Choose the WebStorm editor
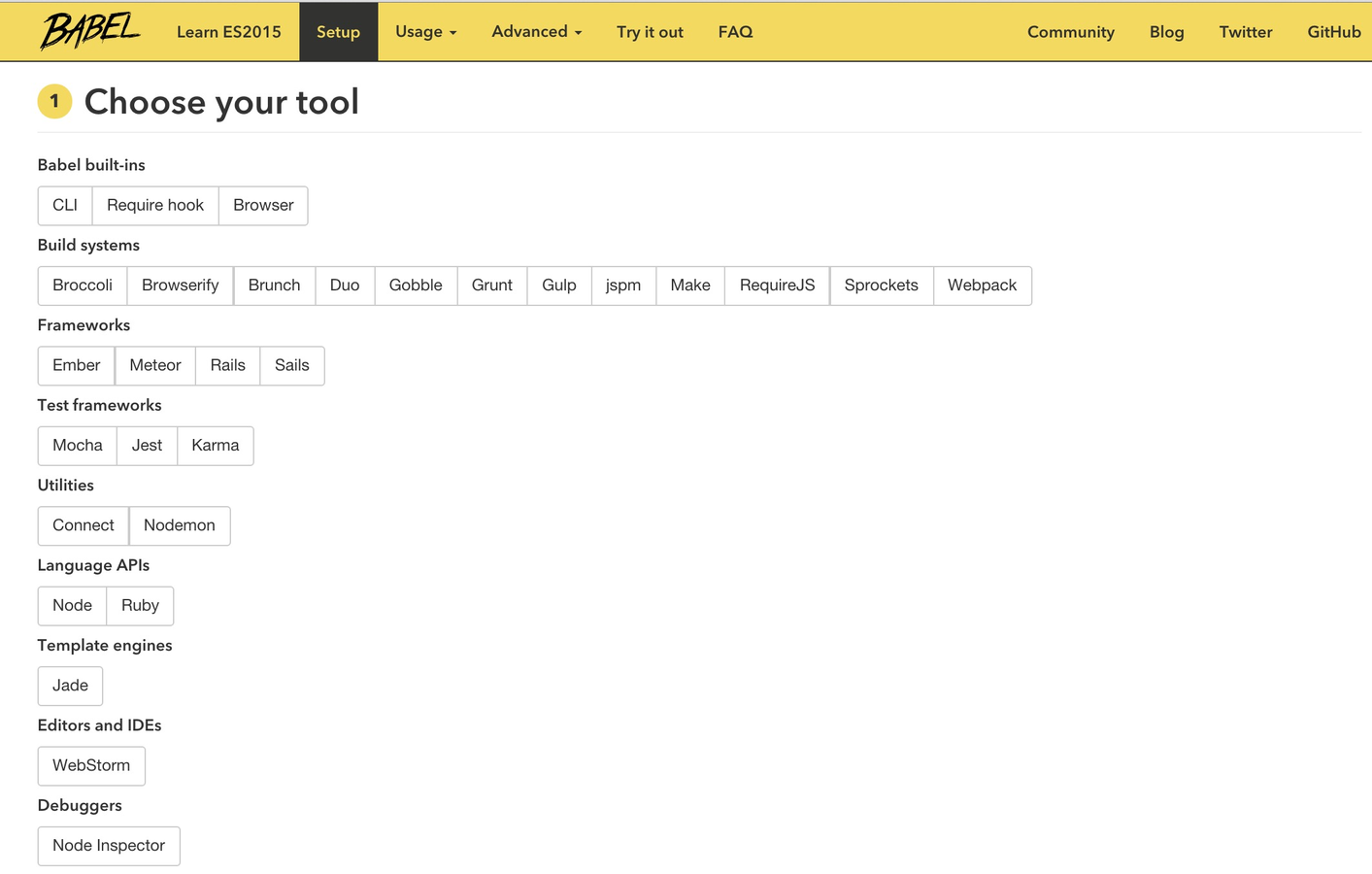Viewport: 1372px width, 874px height. coord(91,765)
